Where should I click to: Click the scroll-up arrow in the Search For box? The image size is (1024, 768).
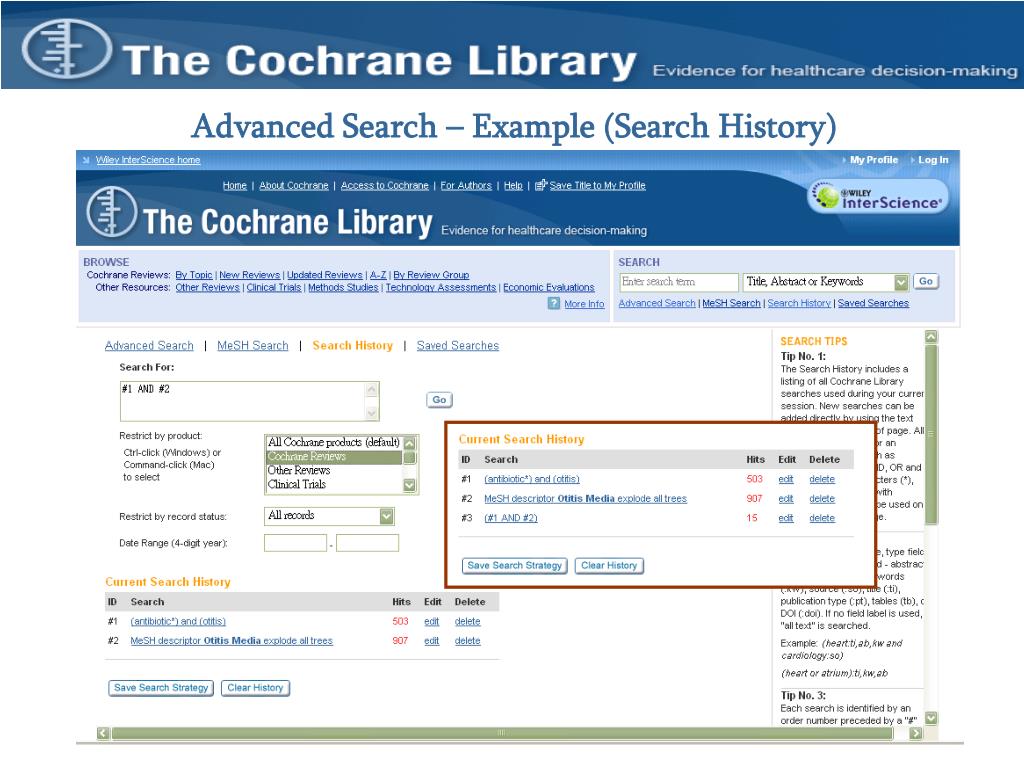point(372,390)
